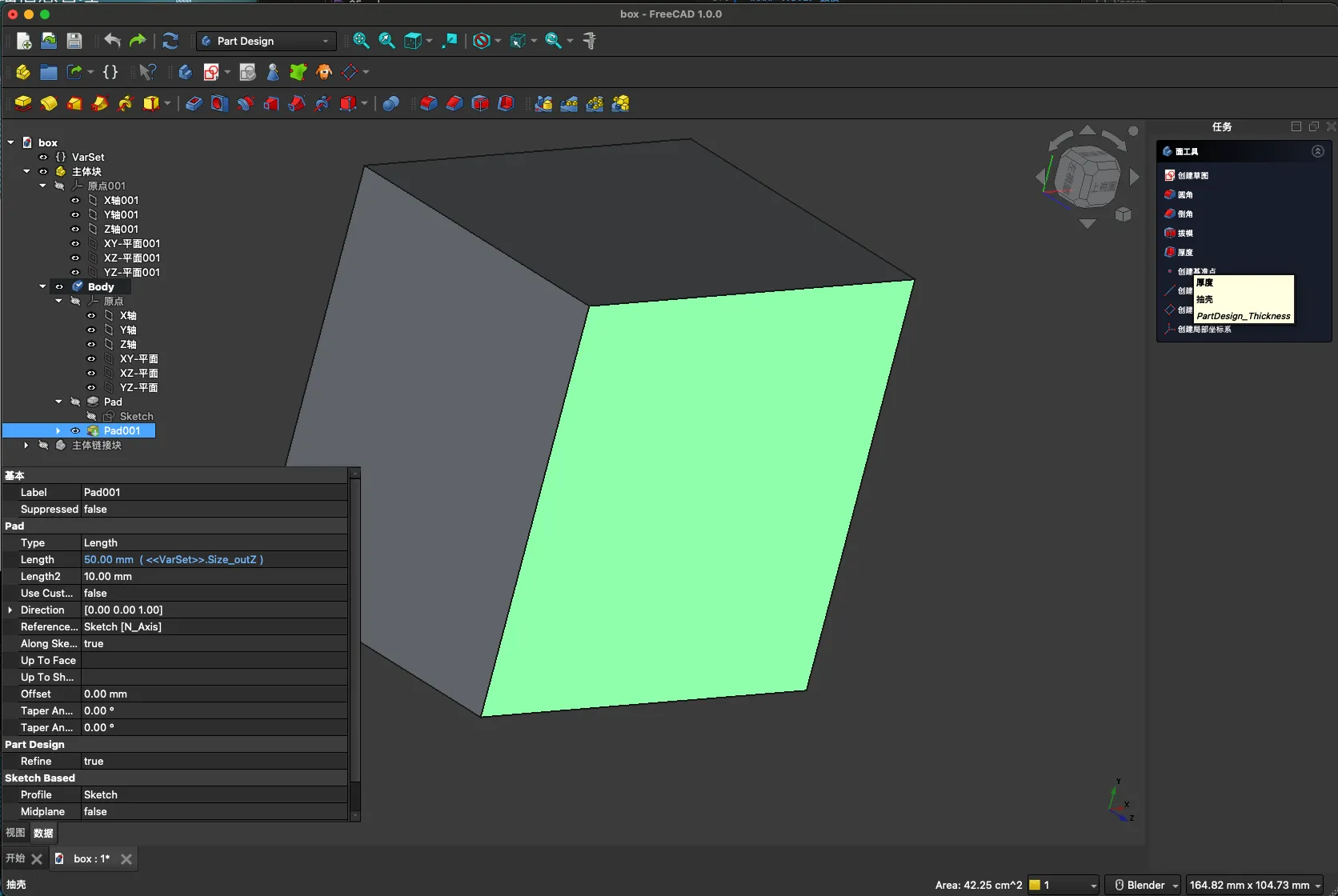This screenshot has width=1338, height=896.
Task: Click the Refresh recompute icon
Action: pyautogui.click(x=170, y=41)
